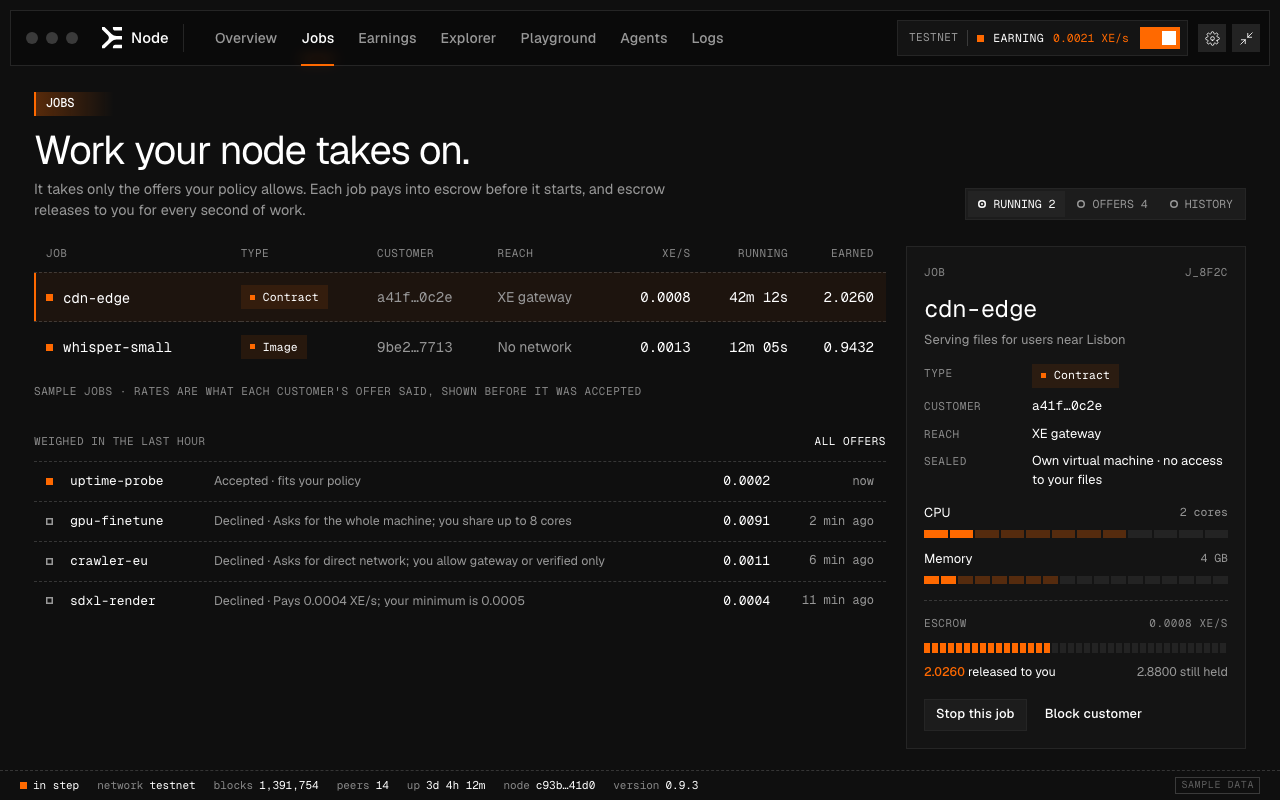
Task: Click the EARNED column header
Action: pyautogui.click(x=852, y=254)
